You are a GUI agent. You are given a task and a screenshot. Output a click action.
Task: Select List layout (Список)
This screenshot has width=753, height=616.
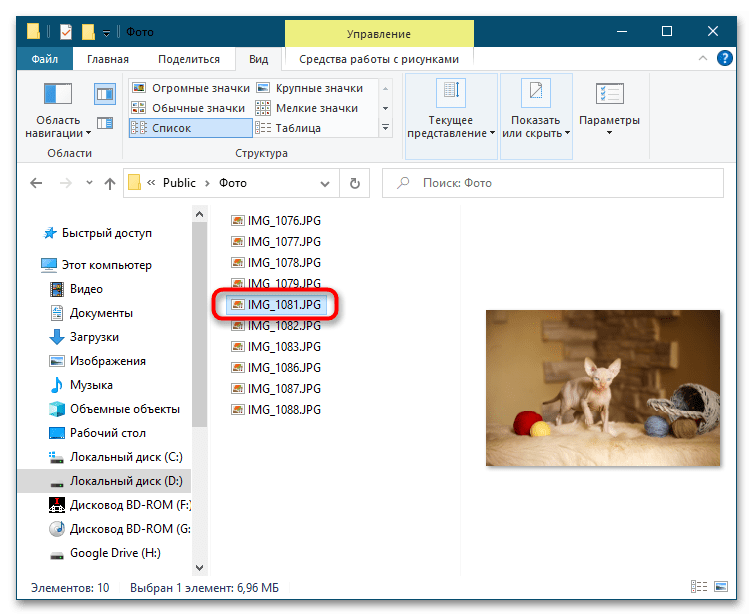pos(191,128)
